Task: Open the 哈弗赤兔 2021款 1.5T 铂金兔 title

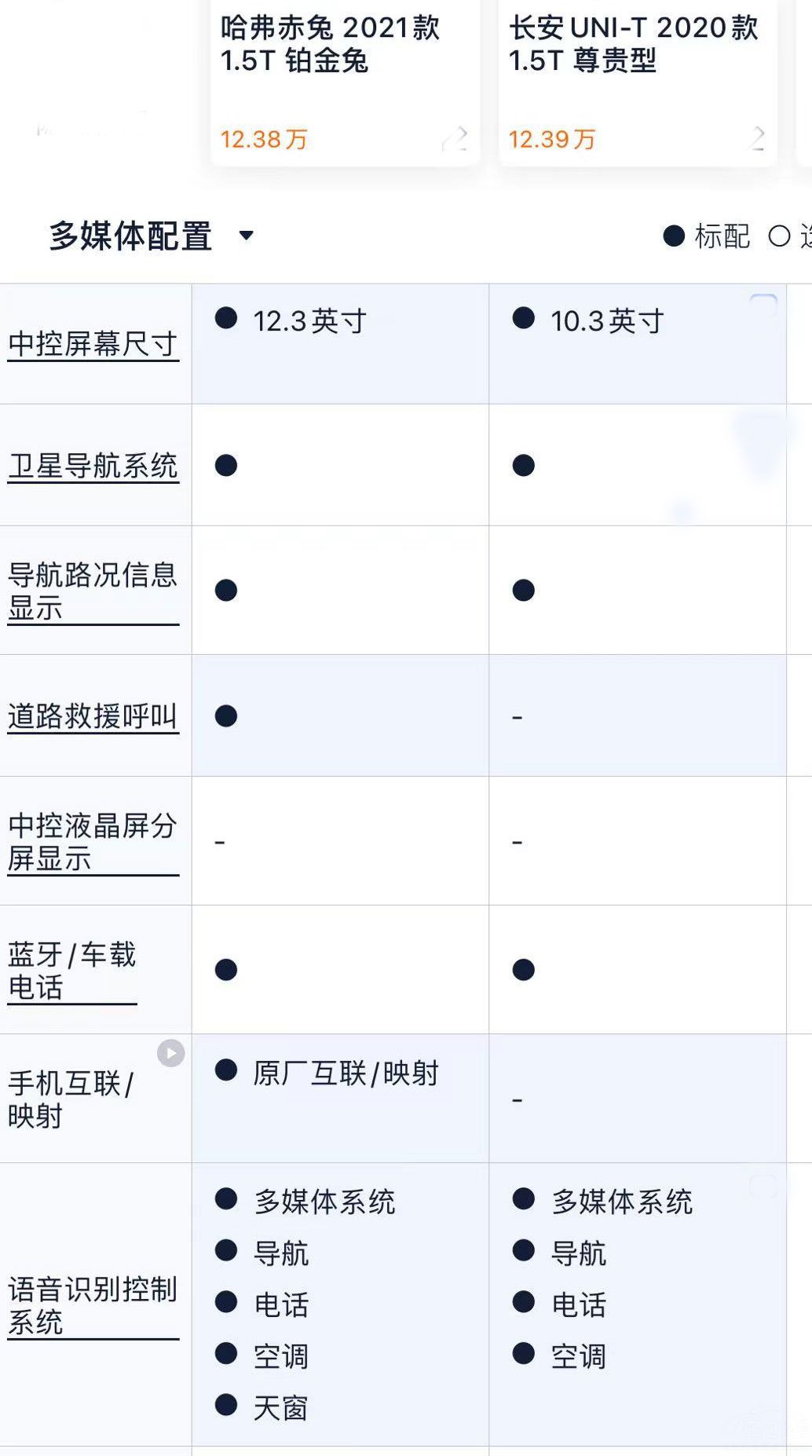Action: click(x=330, y=44)
